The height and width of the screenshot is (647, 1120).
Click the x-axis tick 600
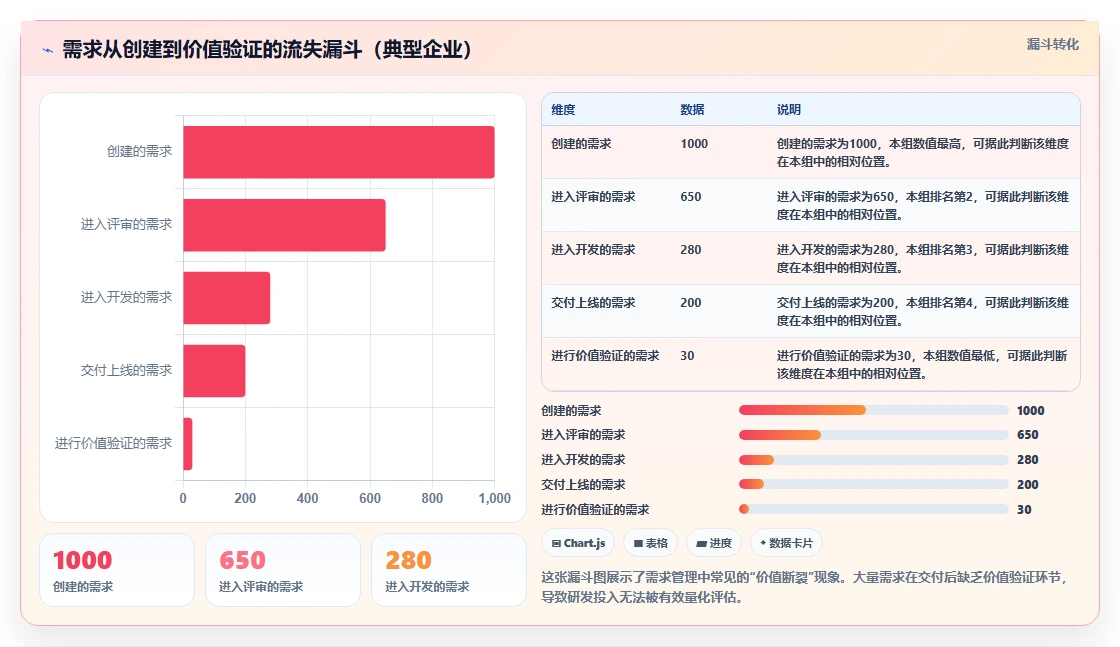pyautogui.click(x=369, y=498)
